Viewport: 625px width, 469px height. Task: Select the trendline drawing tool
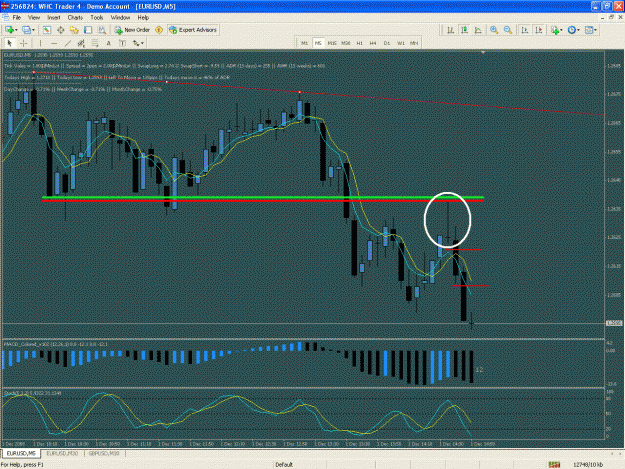(x=68, y=43)
